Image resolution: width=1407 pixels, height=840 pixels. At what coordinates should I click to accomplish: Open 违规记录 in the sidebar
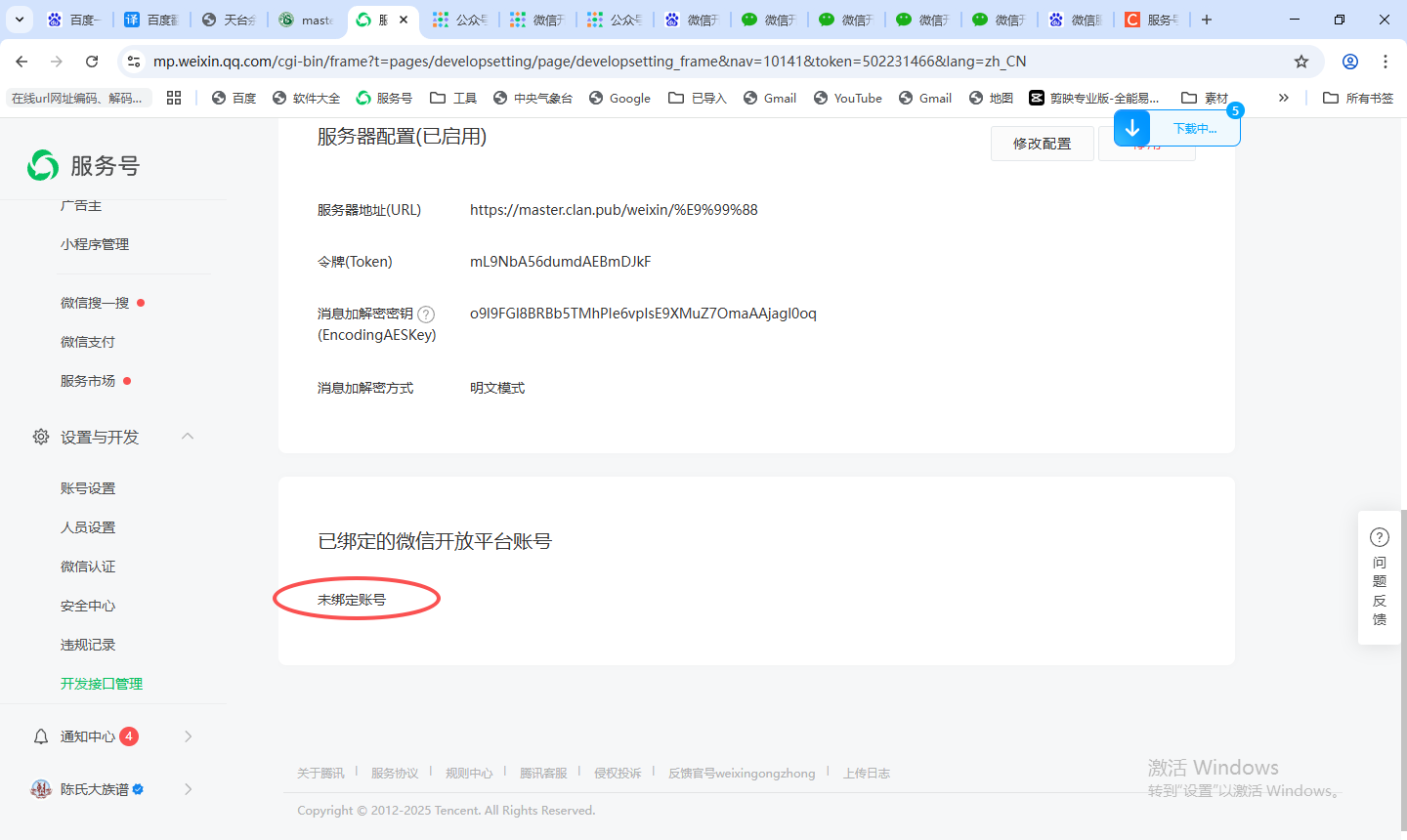88,645
